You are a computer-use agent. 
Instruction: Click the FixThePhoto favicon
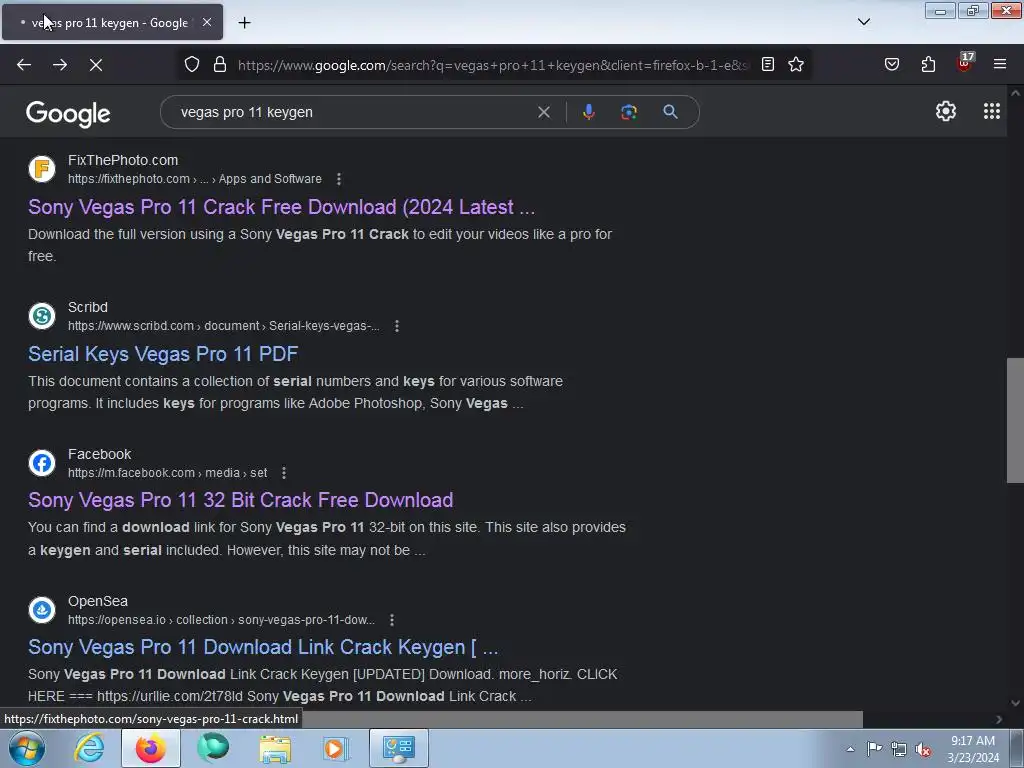pos(42,169)
